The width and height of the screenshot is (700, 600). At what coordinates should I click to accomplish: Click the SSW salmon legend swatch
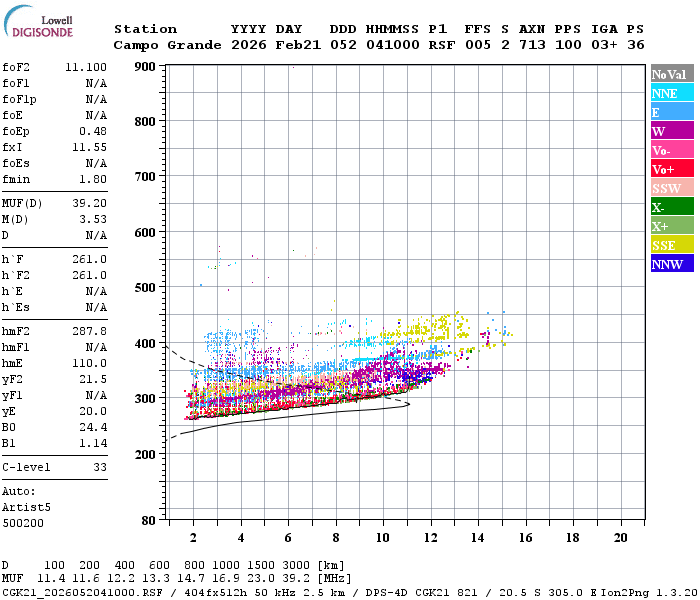[x=672, y=188]
